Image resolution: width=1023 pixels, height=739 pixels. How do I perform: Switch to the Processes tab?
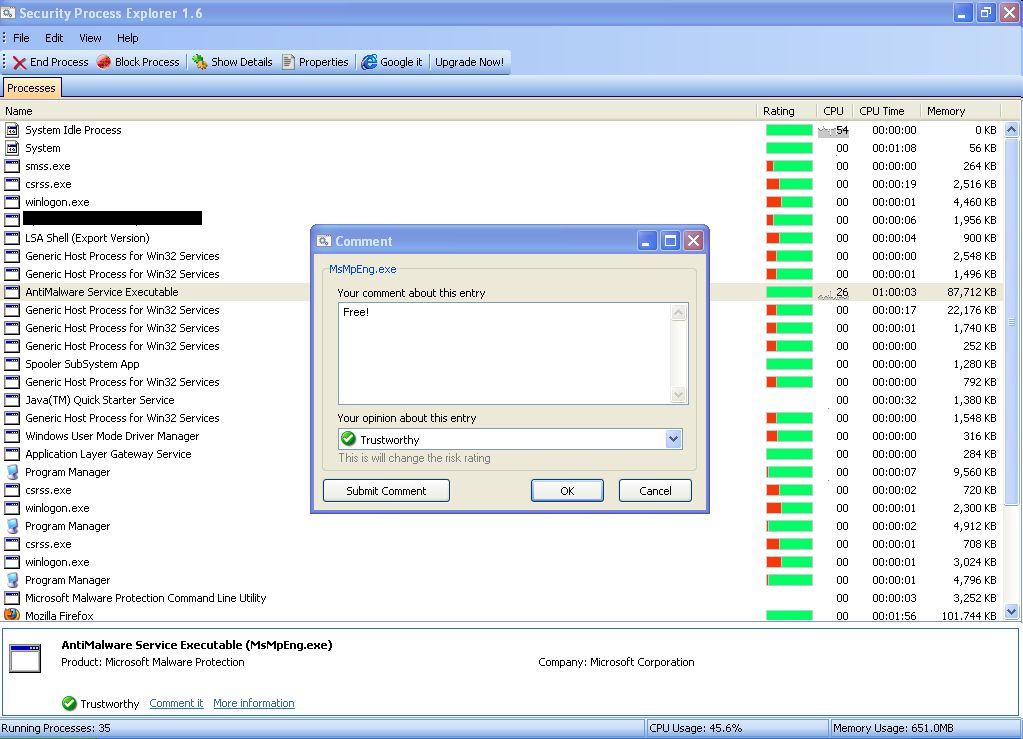coord(31,87)
